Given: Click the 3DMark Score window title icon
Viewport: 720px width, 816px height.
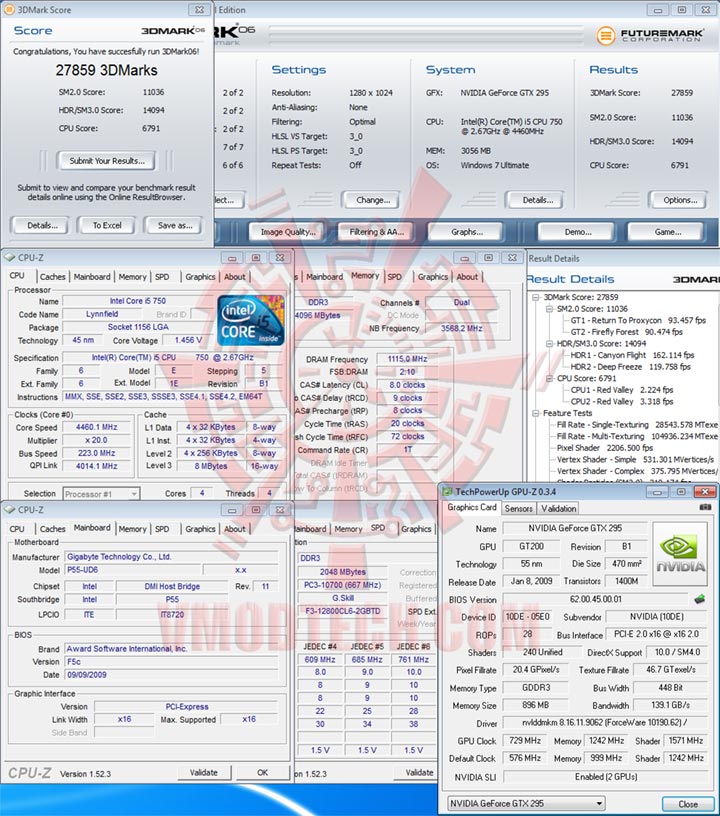Looking at the screenshot, I should [9, 10].
